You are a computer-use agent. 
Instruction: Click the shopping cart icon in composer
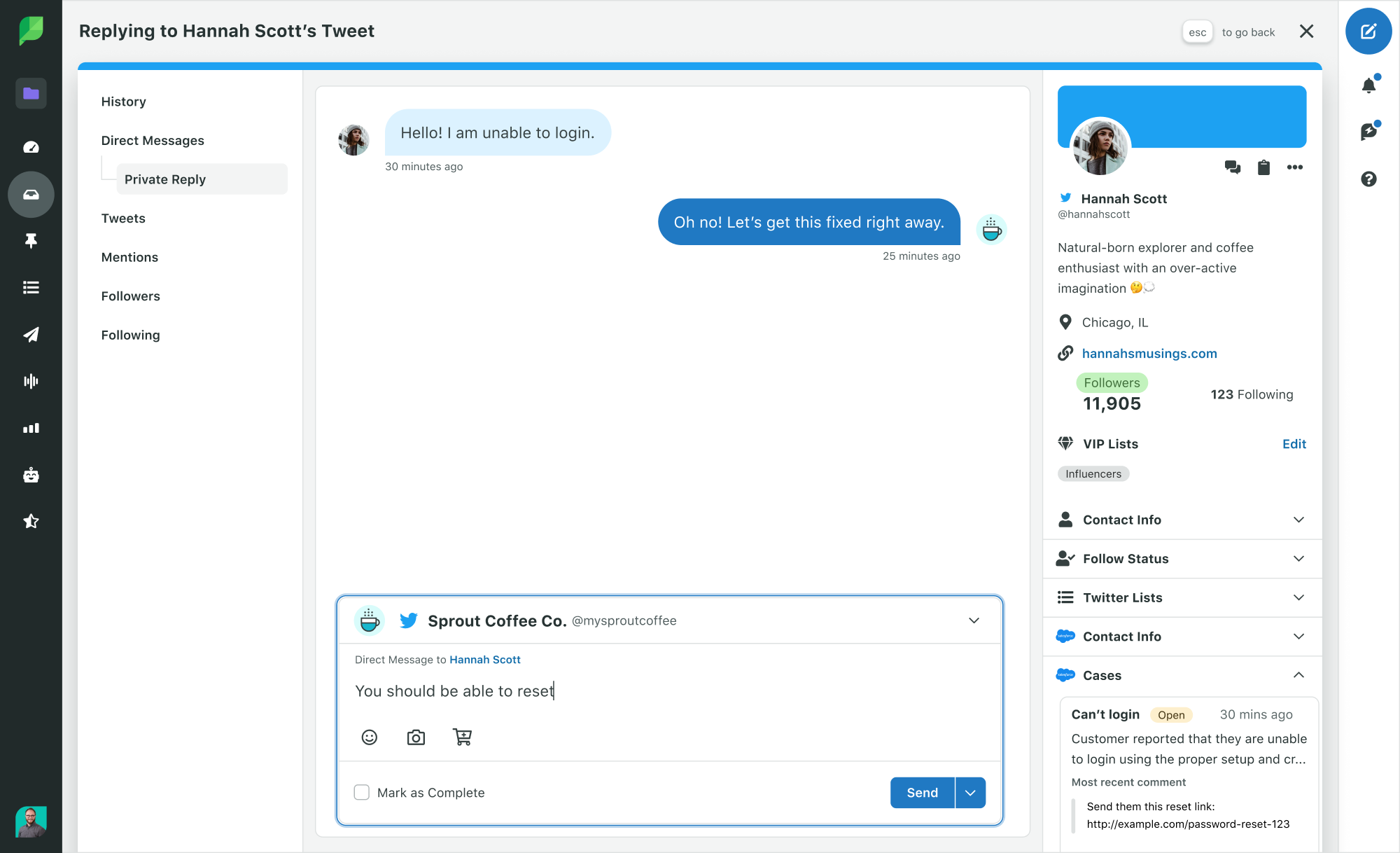click(462, 738)
